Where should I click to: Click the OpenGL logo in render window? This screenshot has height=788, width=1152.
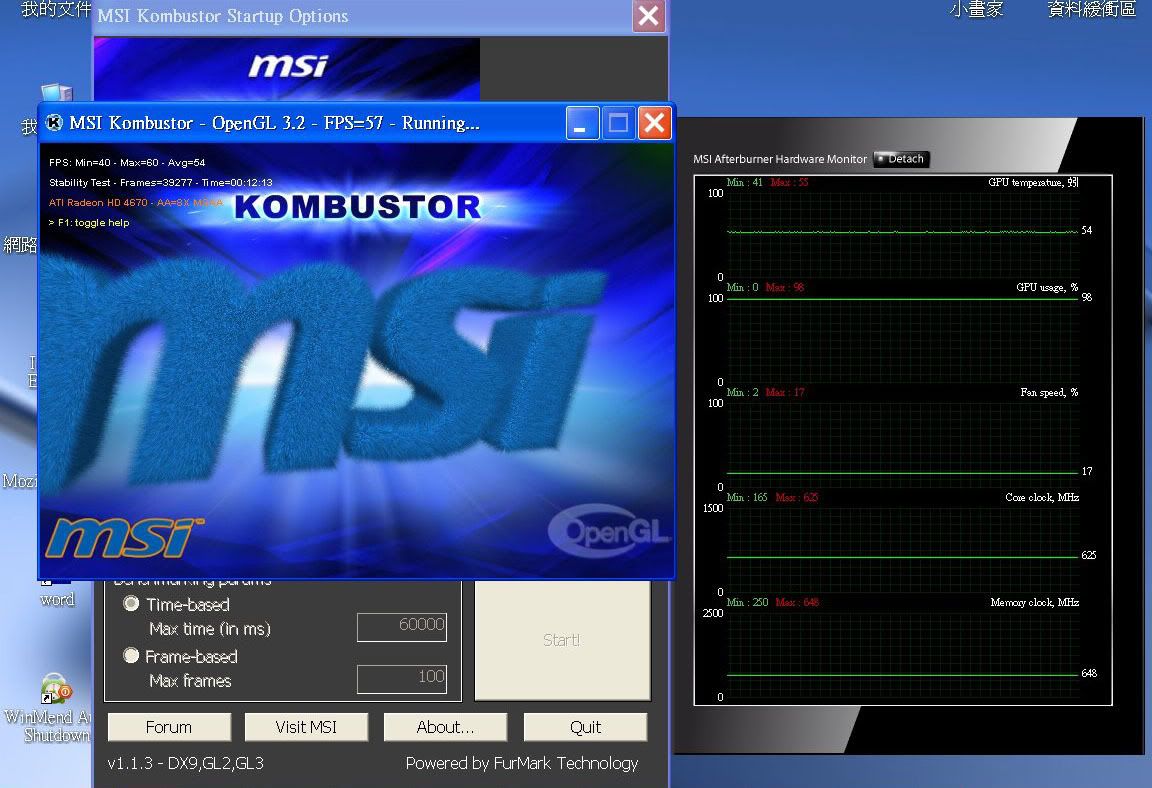[608, 530]
